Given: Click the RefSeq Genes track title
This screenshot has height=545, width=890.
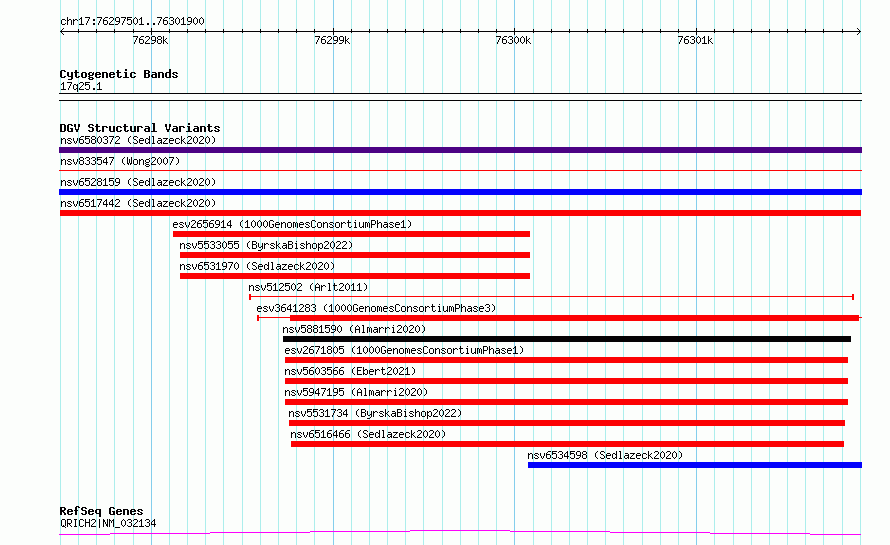Looking at the screenshot, I should (101, 511).
